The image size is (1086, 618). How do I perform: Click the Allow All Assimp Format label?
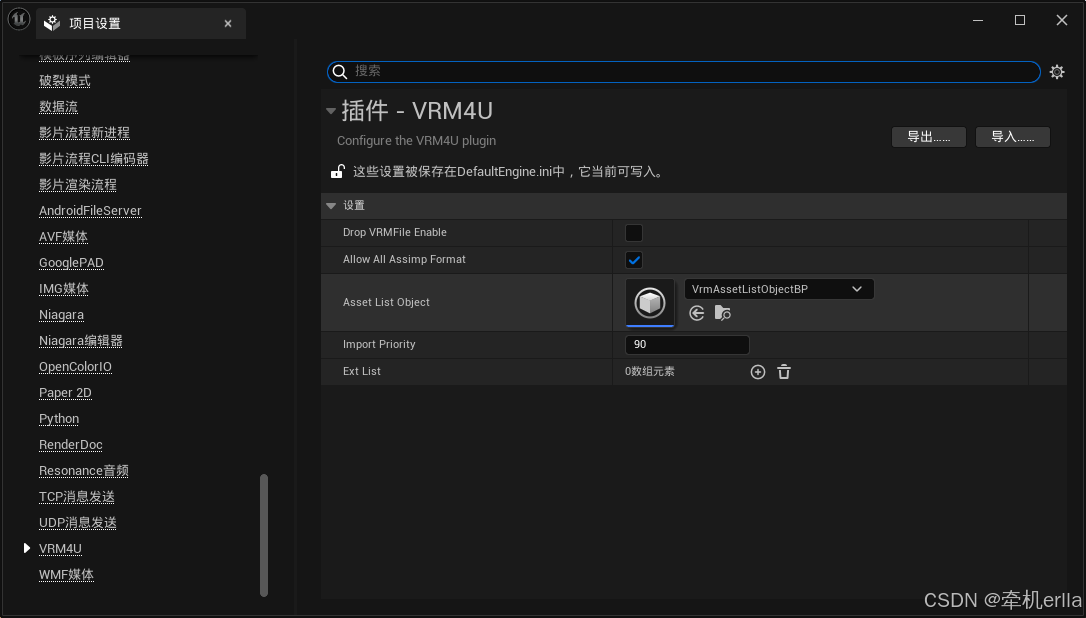pos(404,259)
